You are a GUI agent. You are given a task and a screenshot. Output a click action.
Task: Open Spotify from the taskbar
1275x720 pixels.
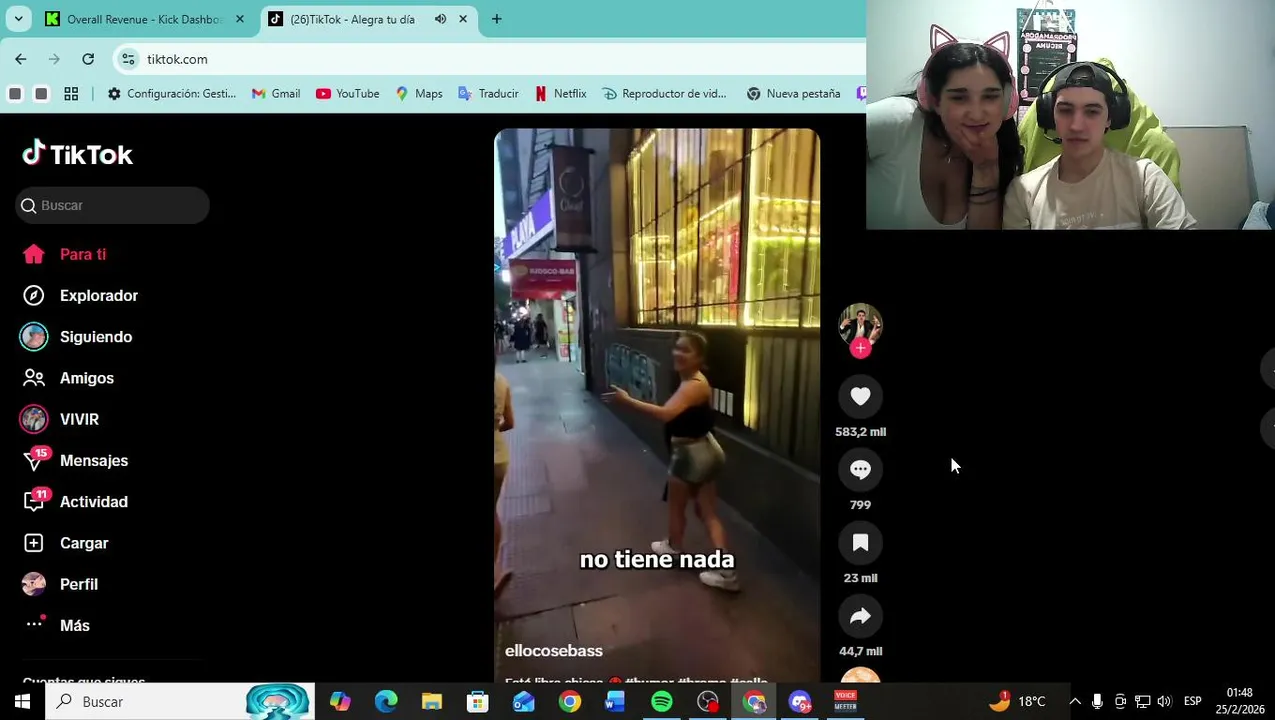(662, 702)
